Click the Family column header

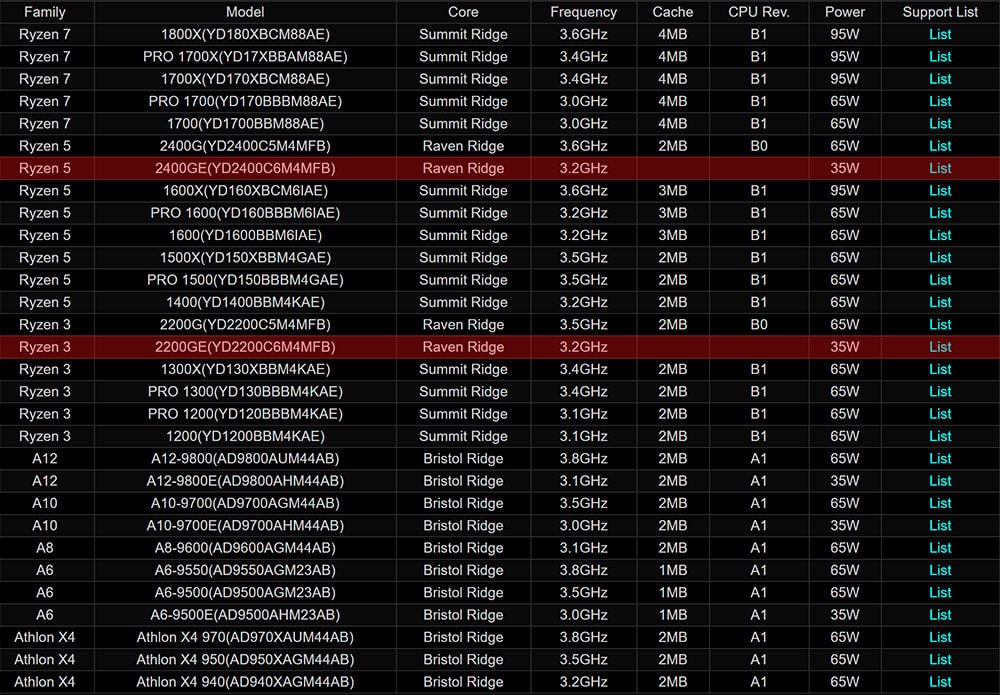click(x=45, y=12)
